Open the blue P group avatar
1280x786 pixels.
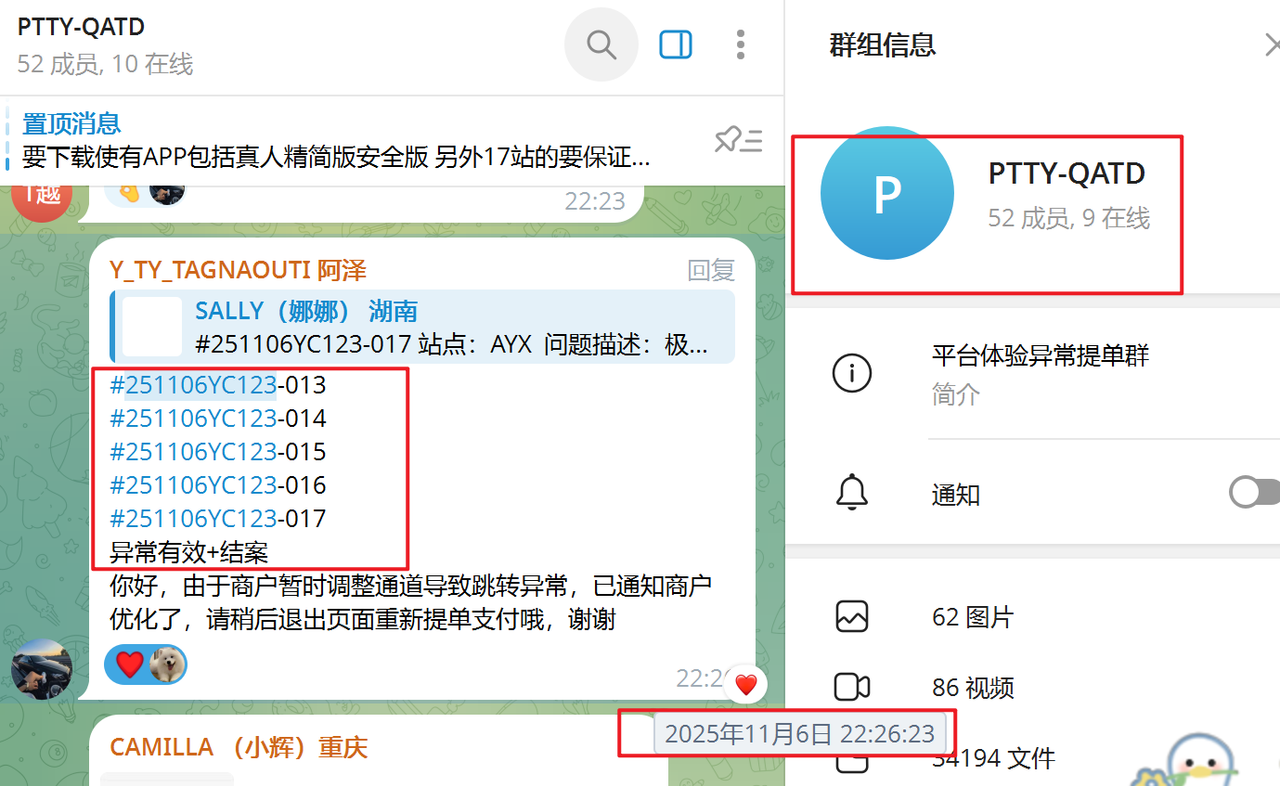click(x=887, y=193)
